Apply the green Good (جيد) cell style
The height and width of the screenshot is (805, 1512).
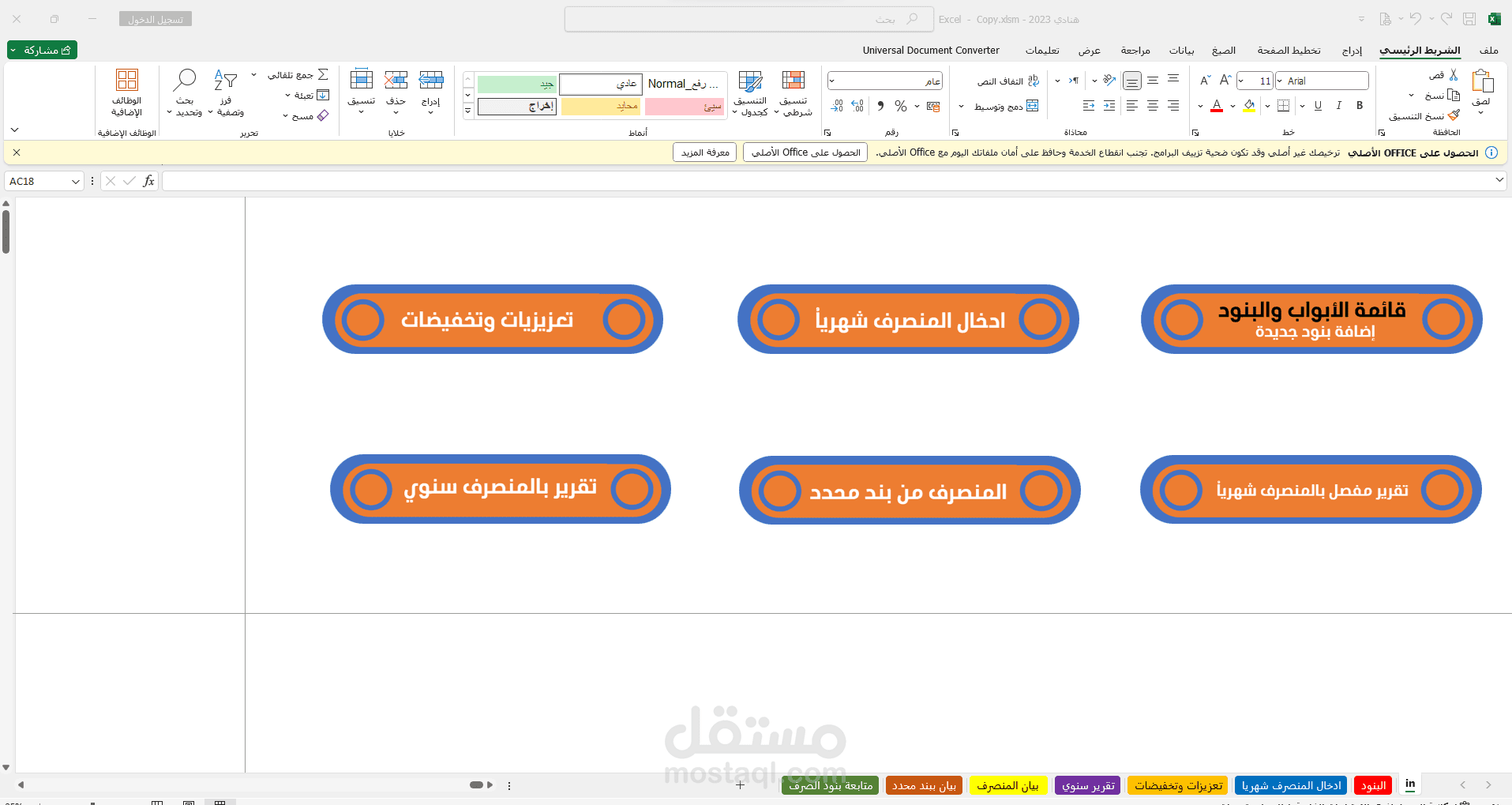(517, 84)
